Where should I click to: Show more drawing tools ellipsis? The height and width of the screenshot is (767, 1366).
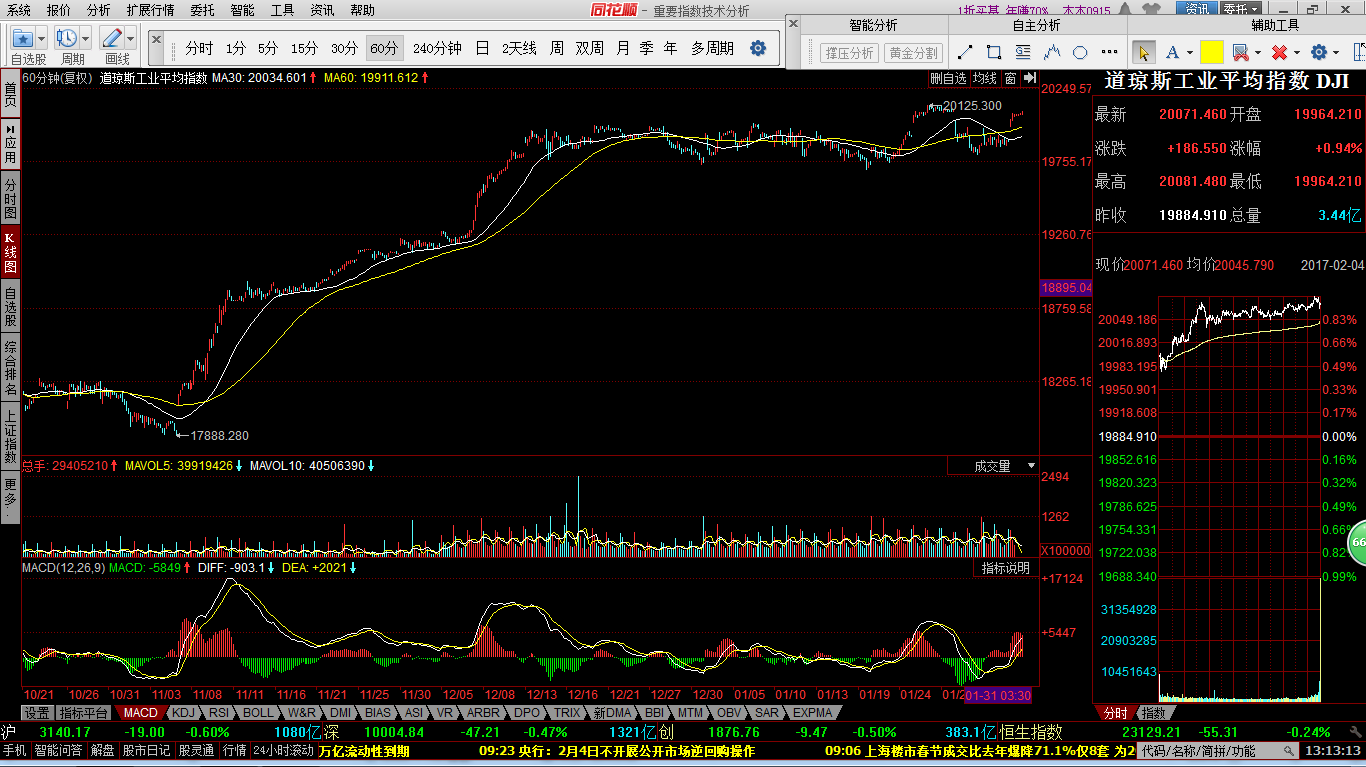[x=1108, y=52]
